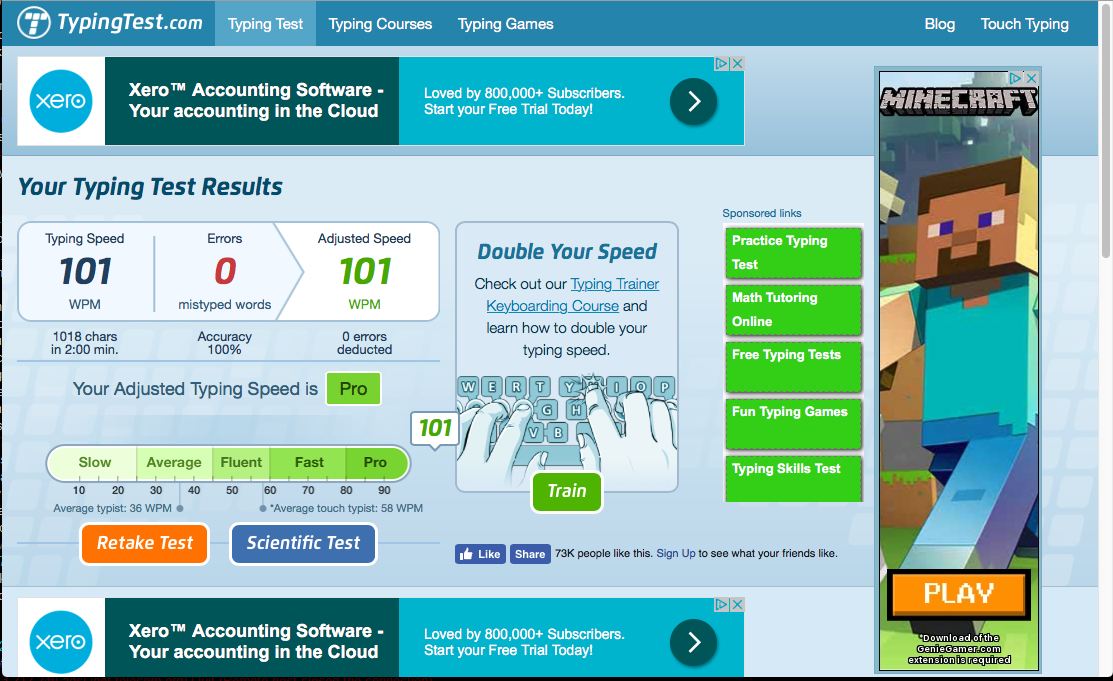The width and height of the screenshot is (1113, 681).
Task: Click the Minecraft logo in sidebar ad
Action: pos(959,102)
